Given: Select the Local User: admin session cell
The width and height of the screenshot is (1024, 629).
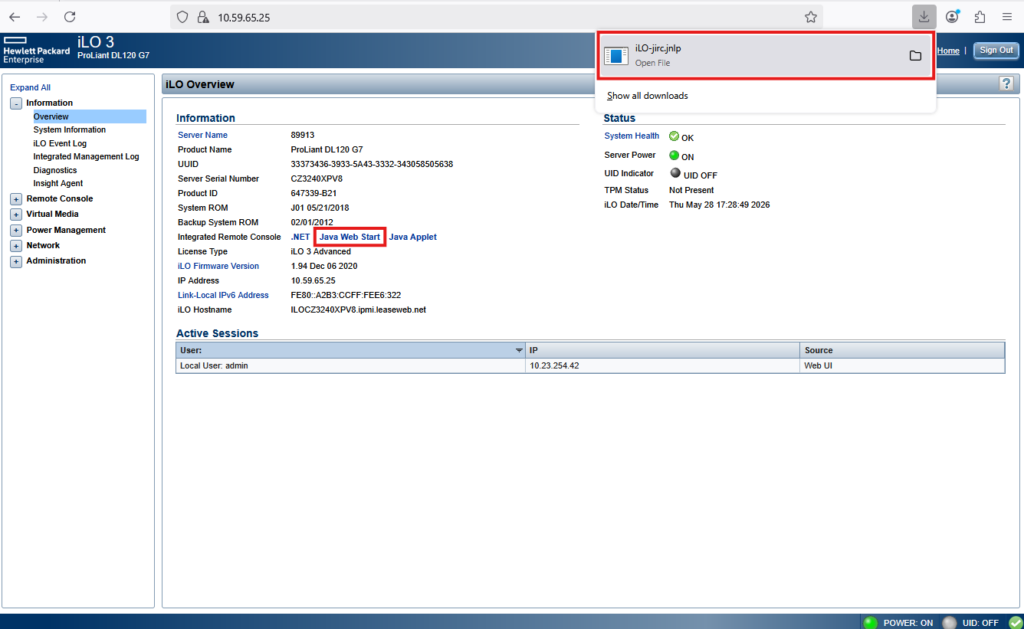Looking at the screenshot, I should coord(351,366).
